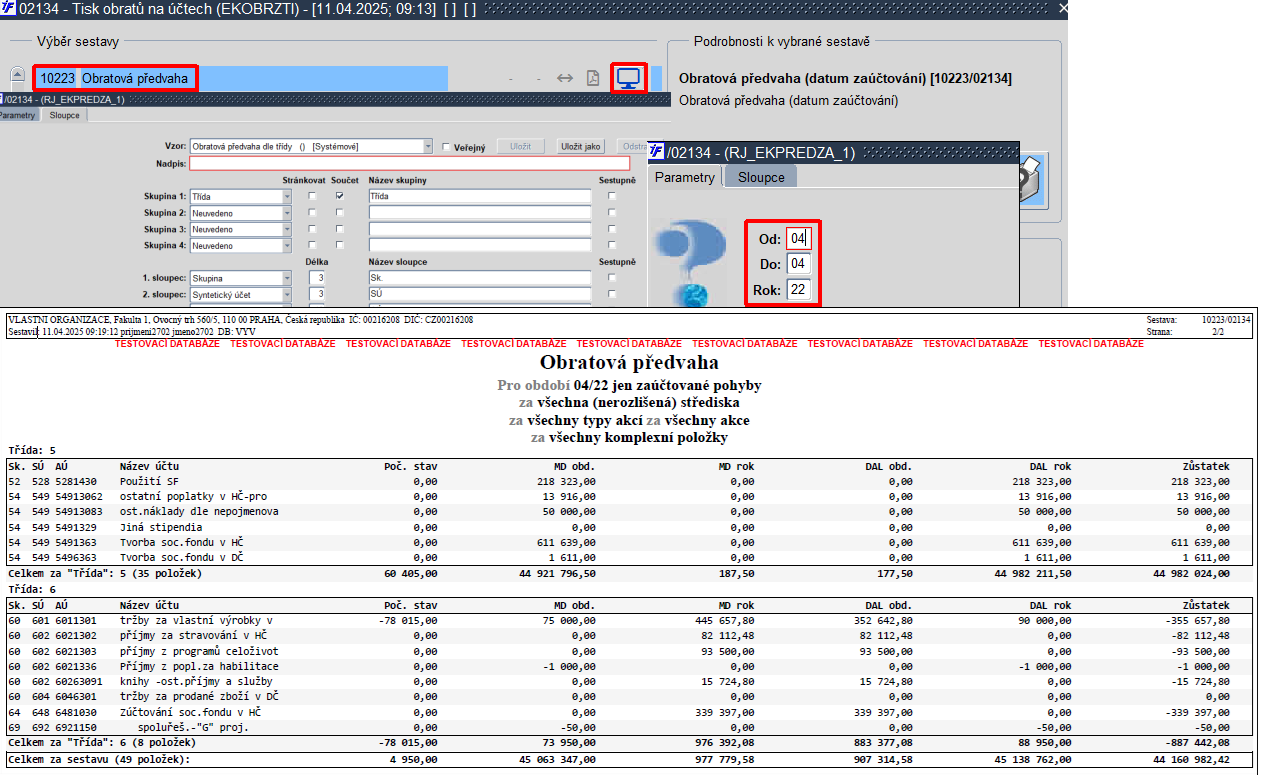Open the monitor screen-preview icon
Screen dimensions: 1261x776
(628, 78)
